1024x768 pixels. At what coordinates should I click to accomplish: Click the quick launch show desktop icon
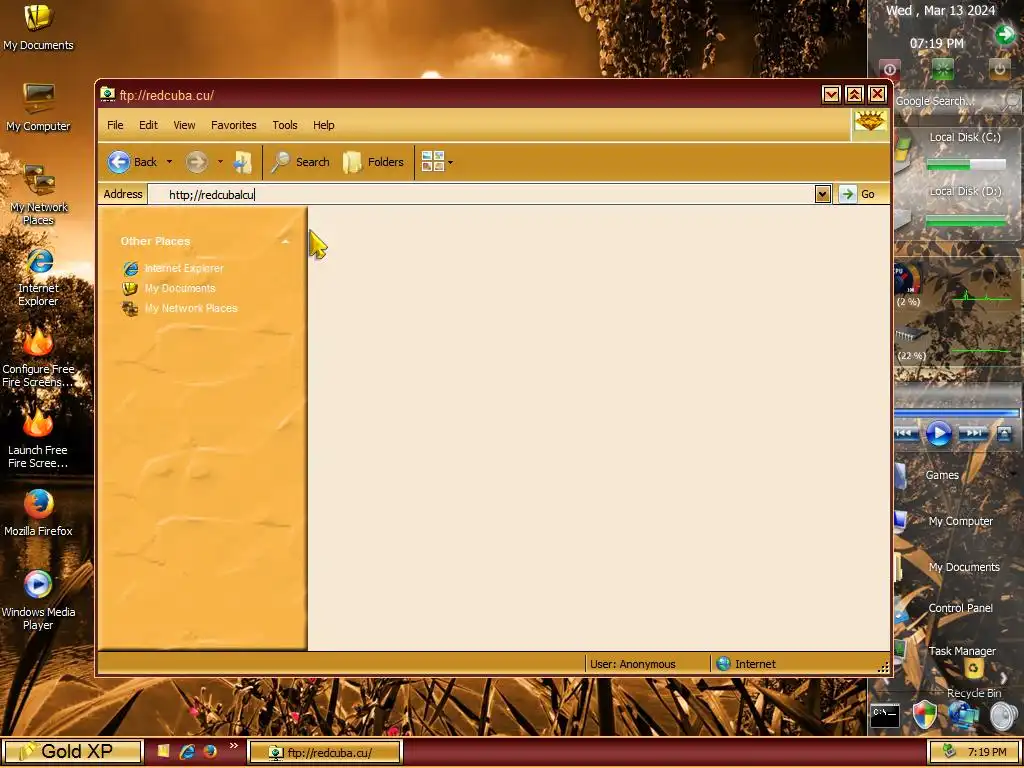pyautogui.click(x=163, y=751)
